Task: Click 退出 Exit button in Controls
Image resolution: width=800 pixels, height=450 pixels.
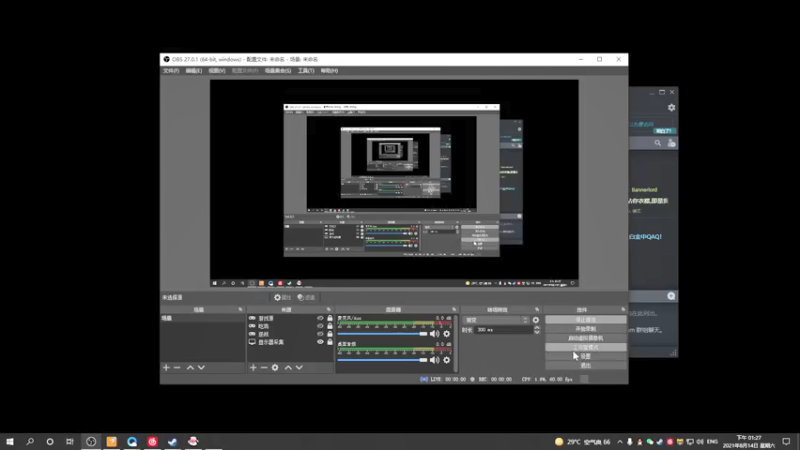Action: [586, 365]
